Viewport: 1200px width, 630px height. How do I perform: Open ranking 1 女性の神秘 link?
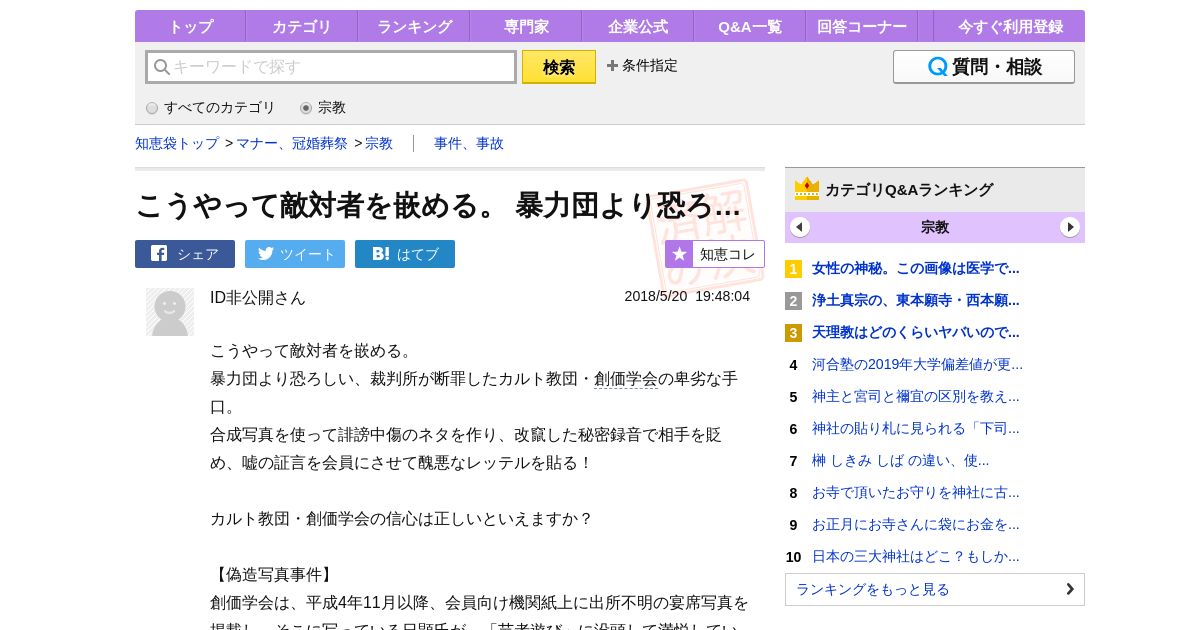click(x=916, y=268)
